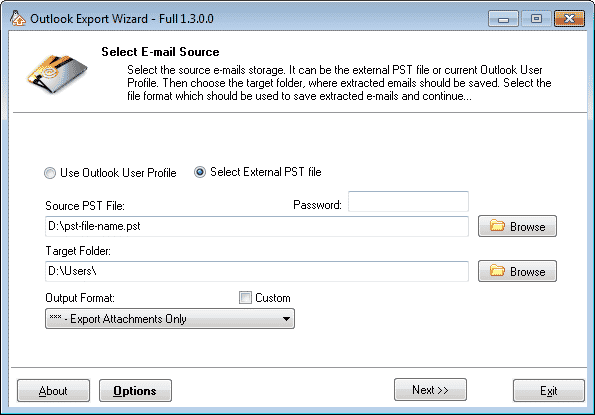Proceed with the Next >> button

[430, 390]
